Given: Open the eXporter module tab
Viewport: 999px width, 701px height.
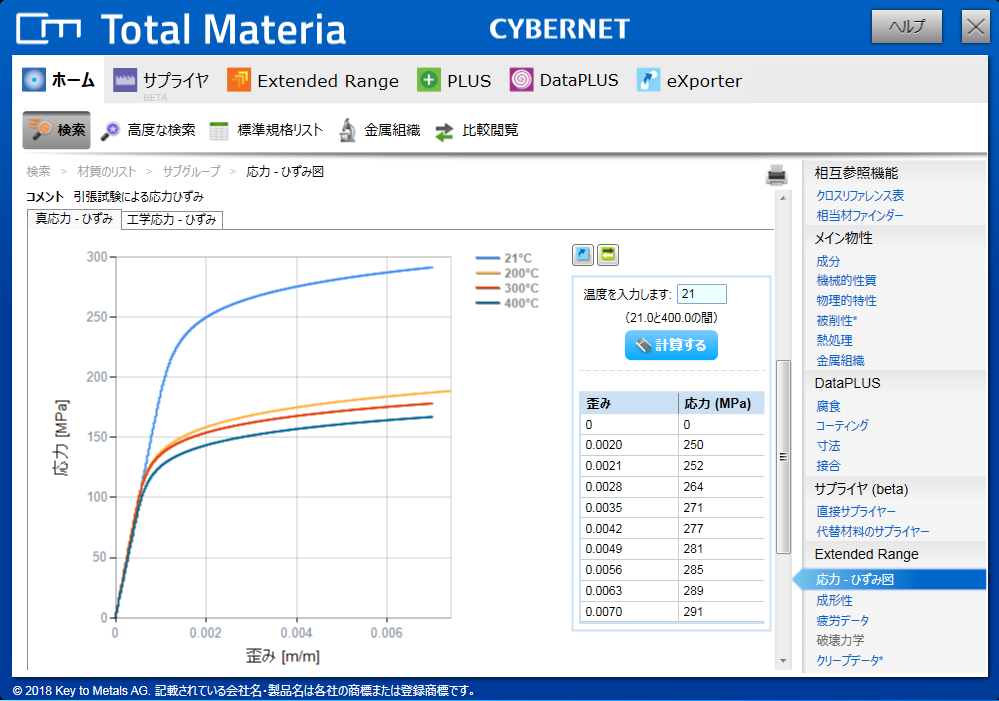Looking at the screenshot, I should click(689, 81).
